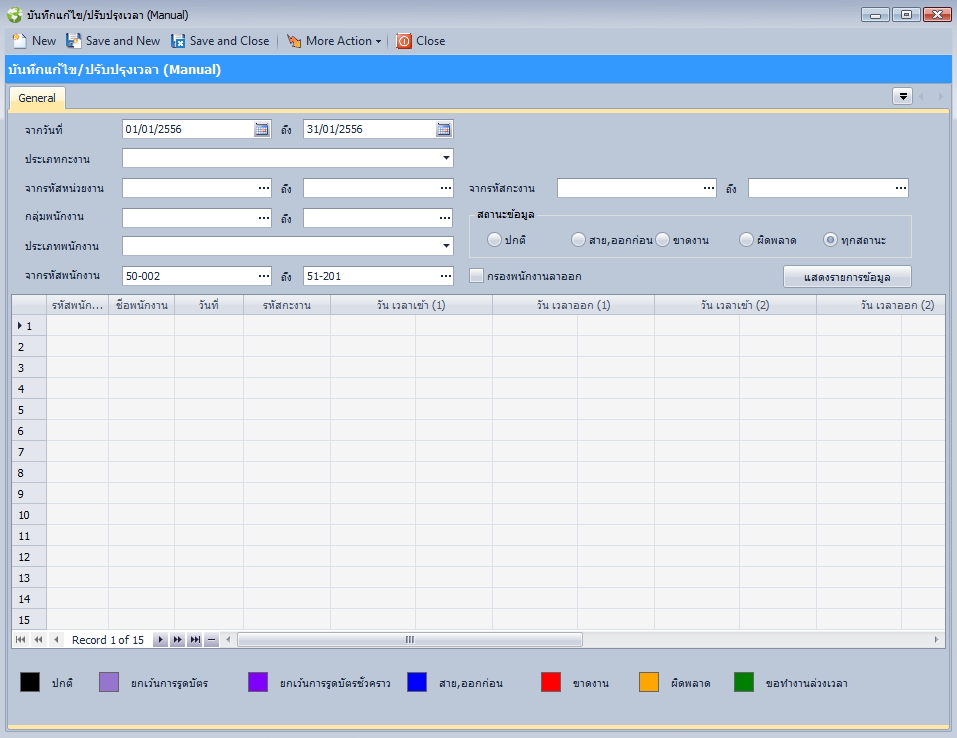
Task: Open lookup for employee code 51-201
Action: click(446, 276)
